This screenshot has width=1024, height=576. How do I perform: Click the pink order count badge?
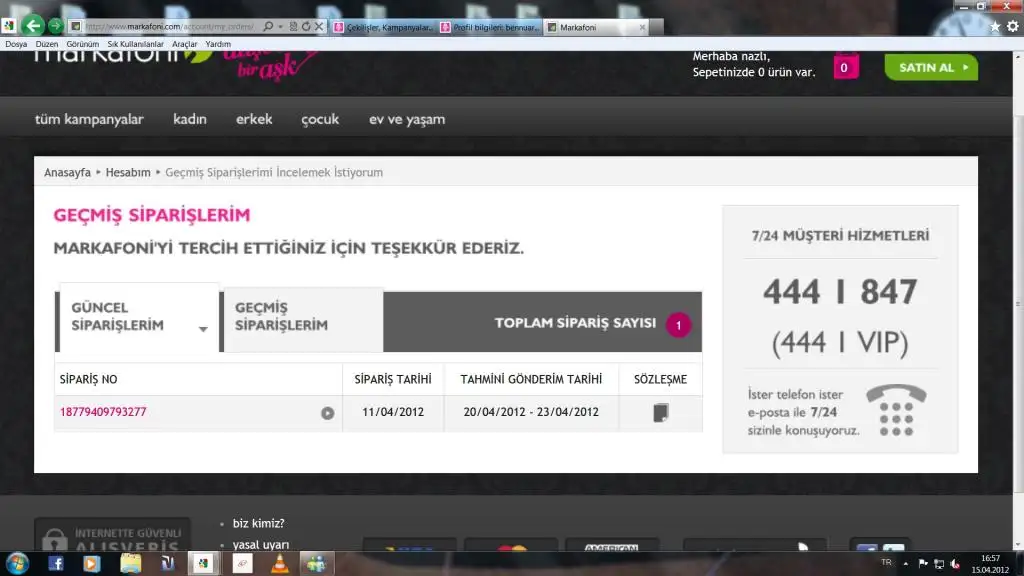coord(679,325)
